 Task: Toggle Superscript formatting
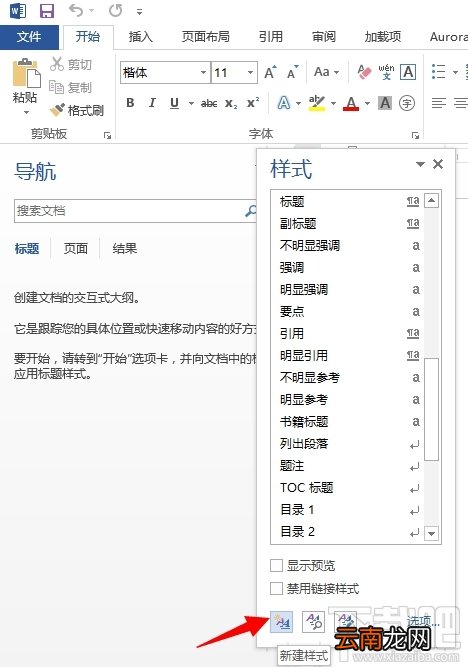pos(253,103)
